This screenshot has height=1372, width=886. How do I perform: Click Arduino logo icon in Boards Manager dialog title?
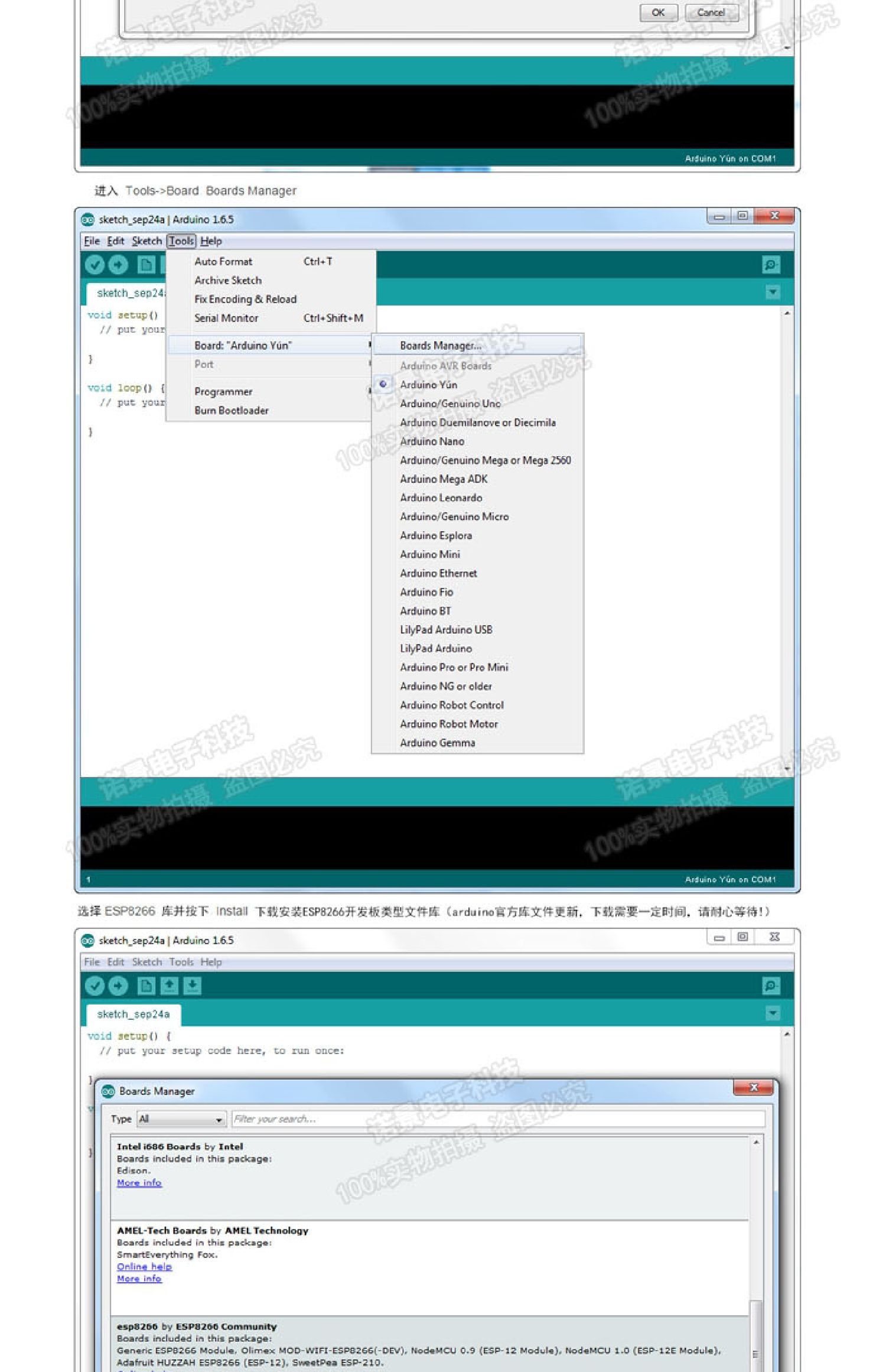click(108, 1091)
